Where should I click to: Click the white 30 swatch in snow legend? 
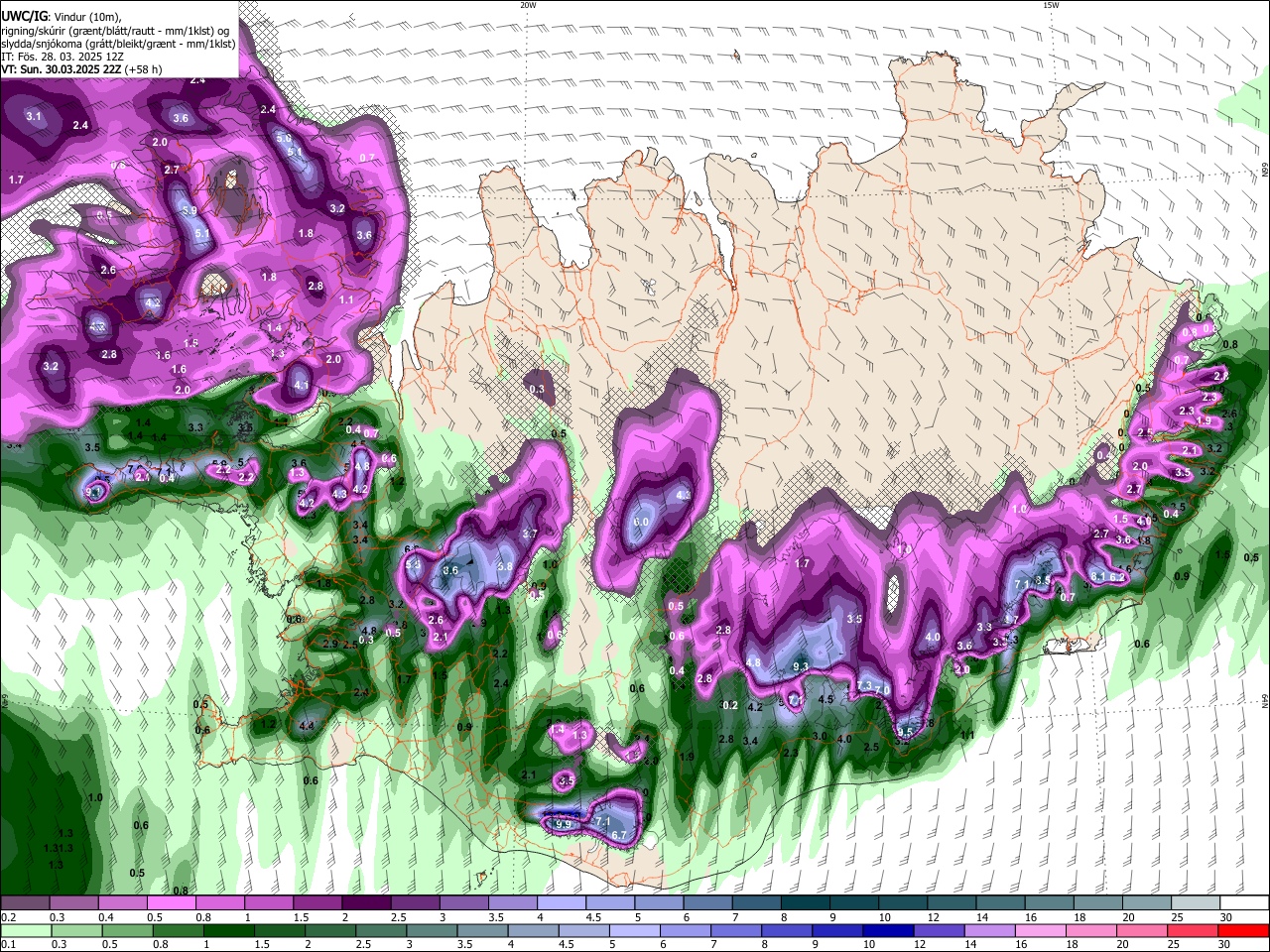point(1242,903)
